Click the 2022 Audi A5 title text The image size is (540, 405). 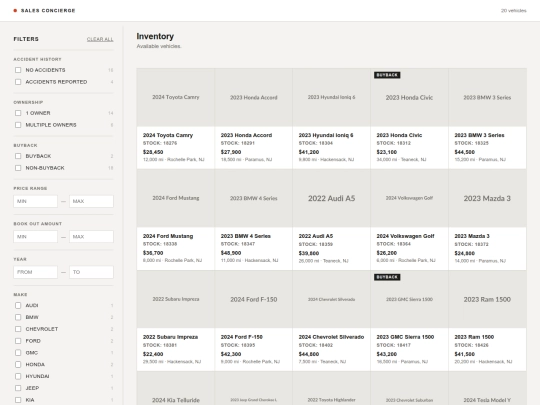point(316,236)
